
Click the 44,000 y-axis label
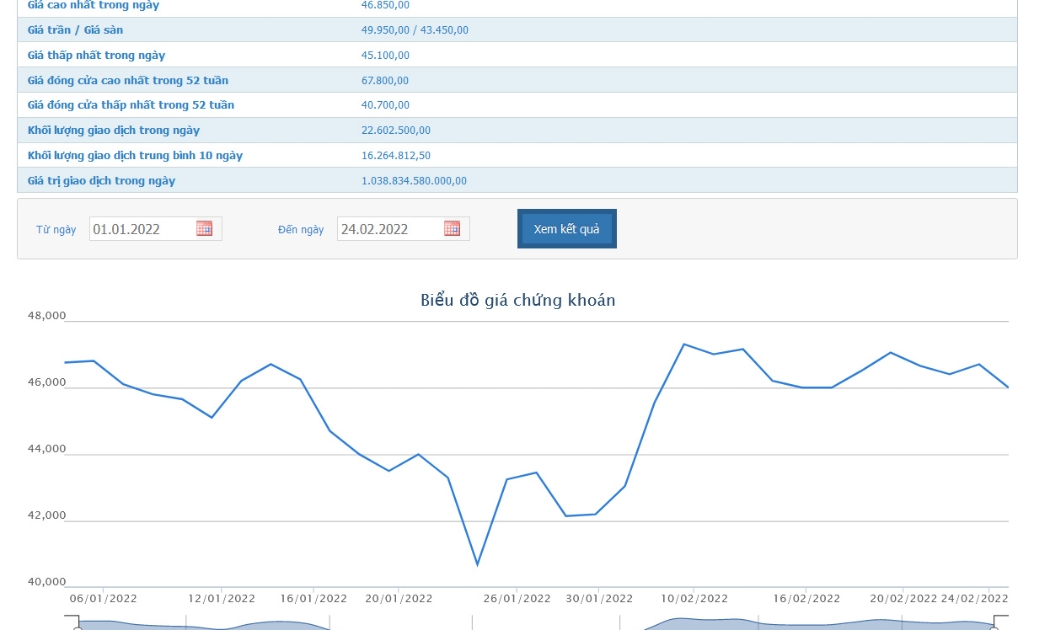(x=46, y=449)
